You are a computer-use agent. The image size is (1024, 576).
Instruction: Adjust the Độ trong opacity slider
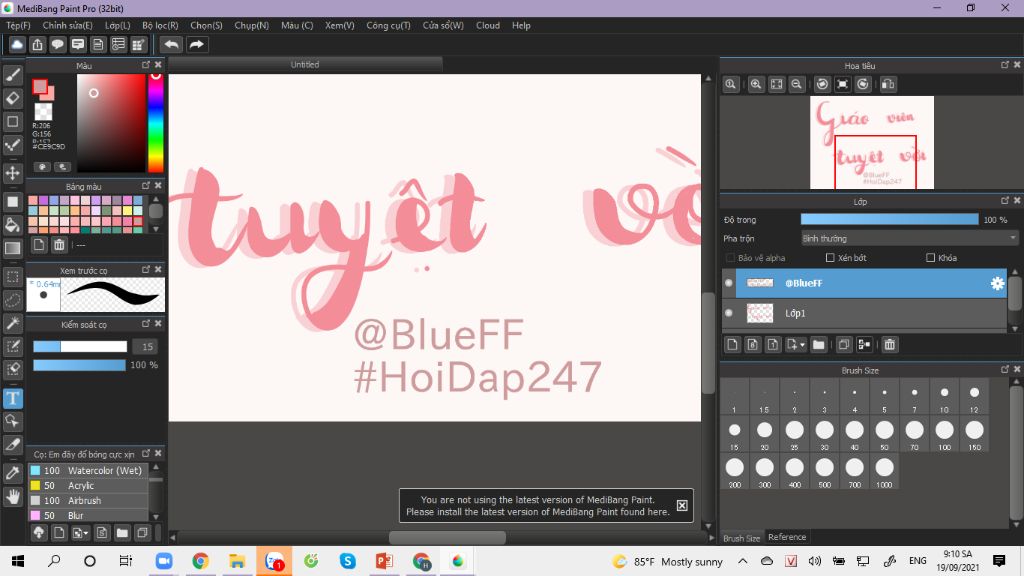pyautogui.click(x=889, y=219)
